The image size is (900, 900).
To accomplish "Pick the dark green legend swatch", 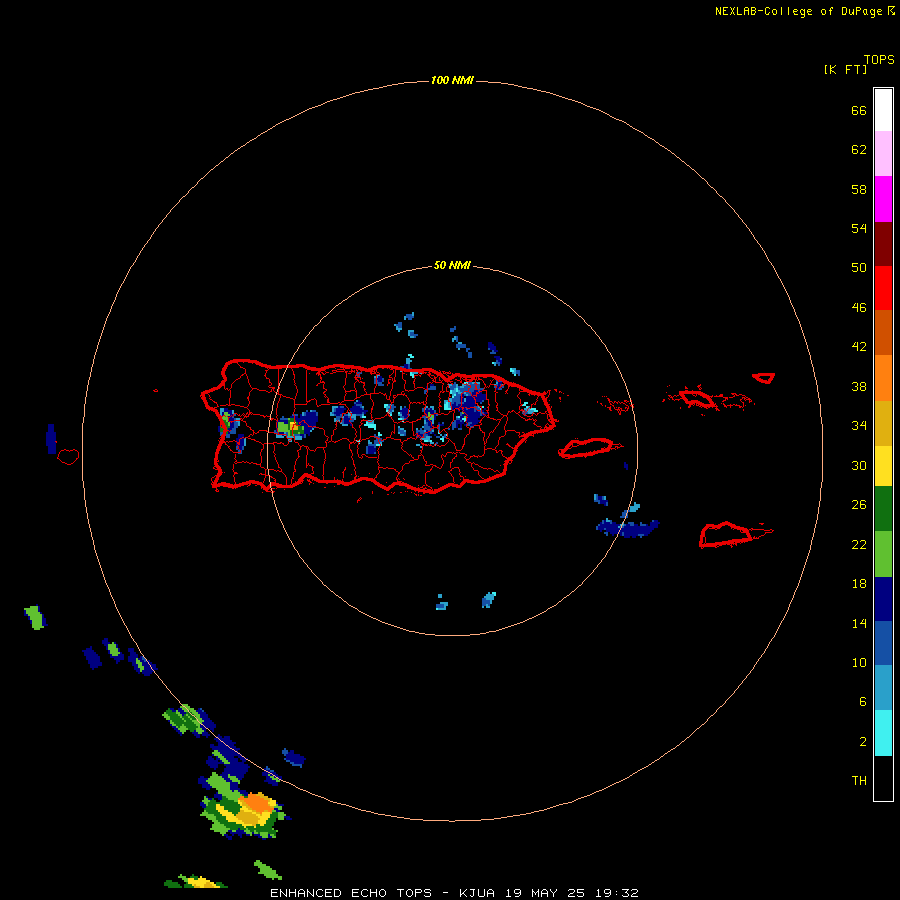I will 883,509.
